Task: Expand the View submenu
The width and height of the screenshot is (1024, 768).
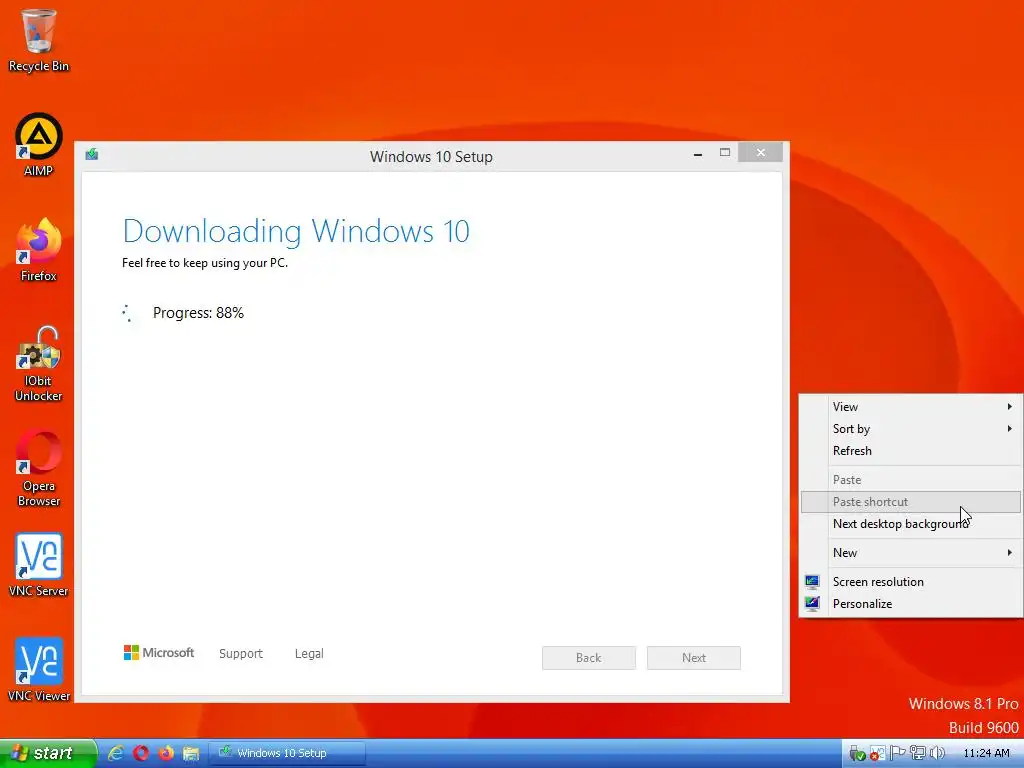Action: tap(911, 407)
